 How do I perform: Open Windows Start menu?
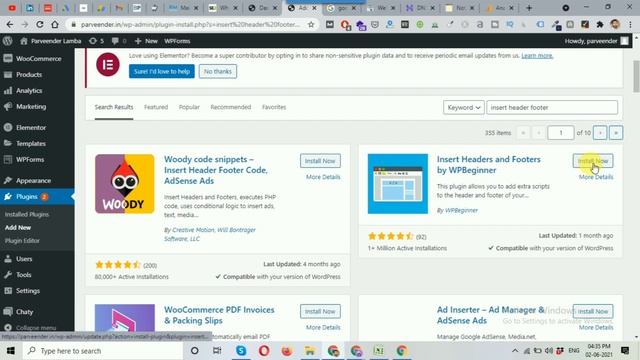(x=11, y=351)
